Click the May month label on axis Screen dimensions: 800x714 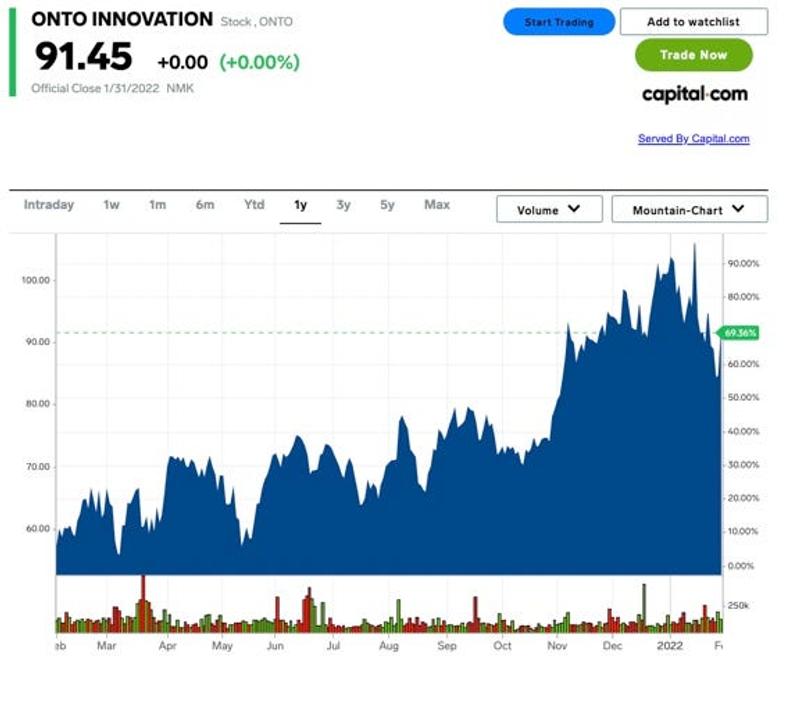click(222, 646)
